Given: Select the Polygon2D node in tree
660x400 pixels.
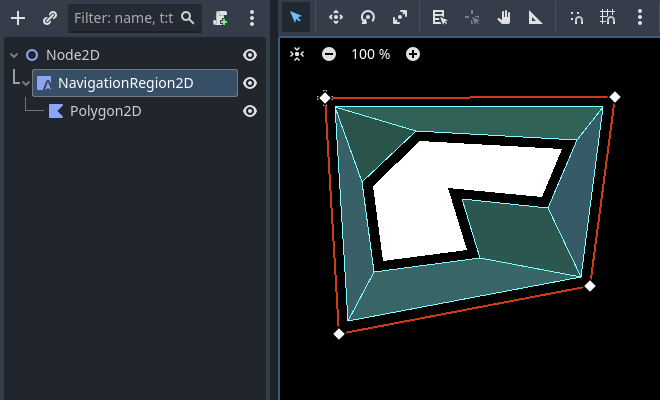Looking at the screenshot, I should point(105,111).
